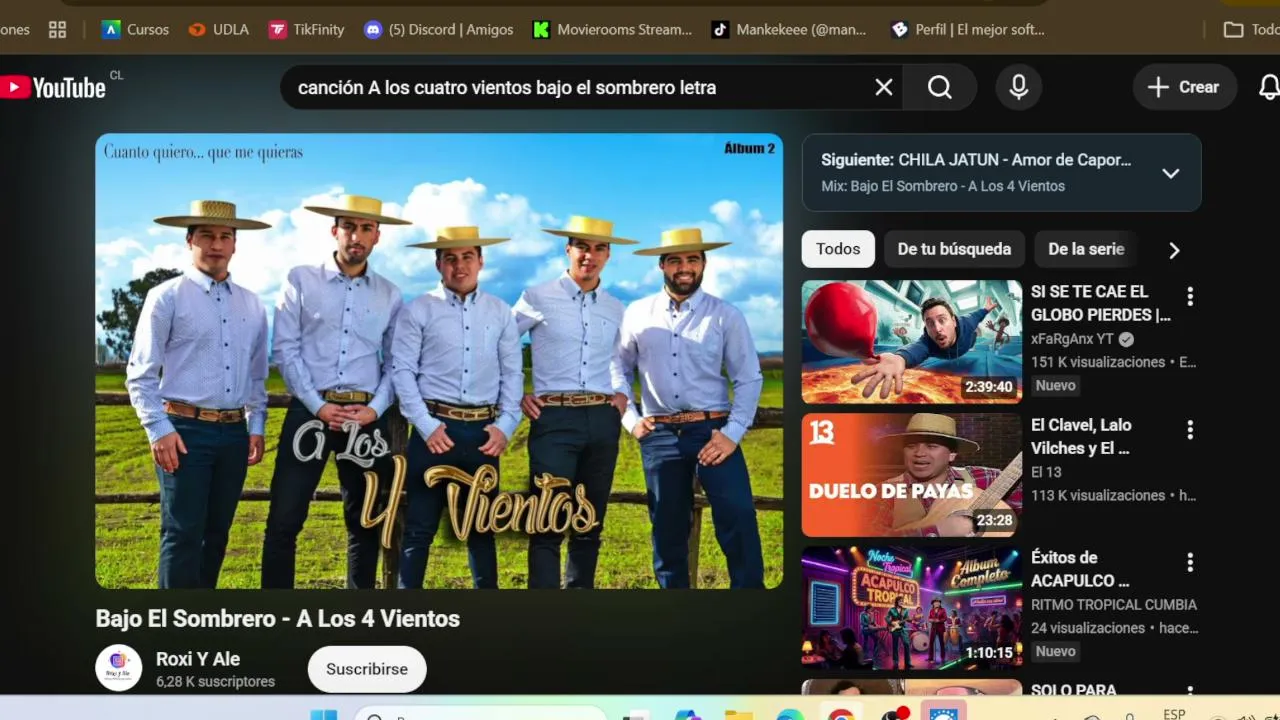This screenshot has height=720, width=1280.
Task: Open the Cursos bookmark
Action: 136,30
